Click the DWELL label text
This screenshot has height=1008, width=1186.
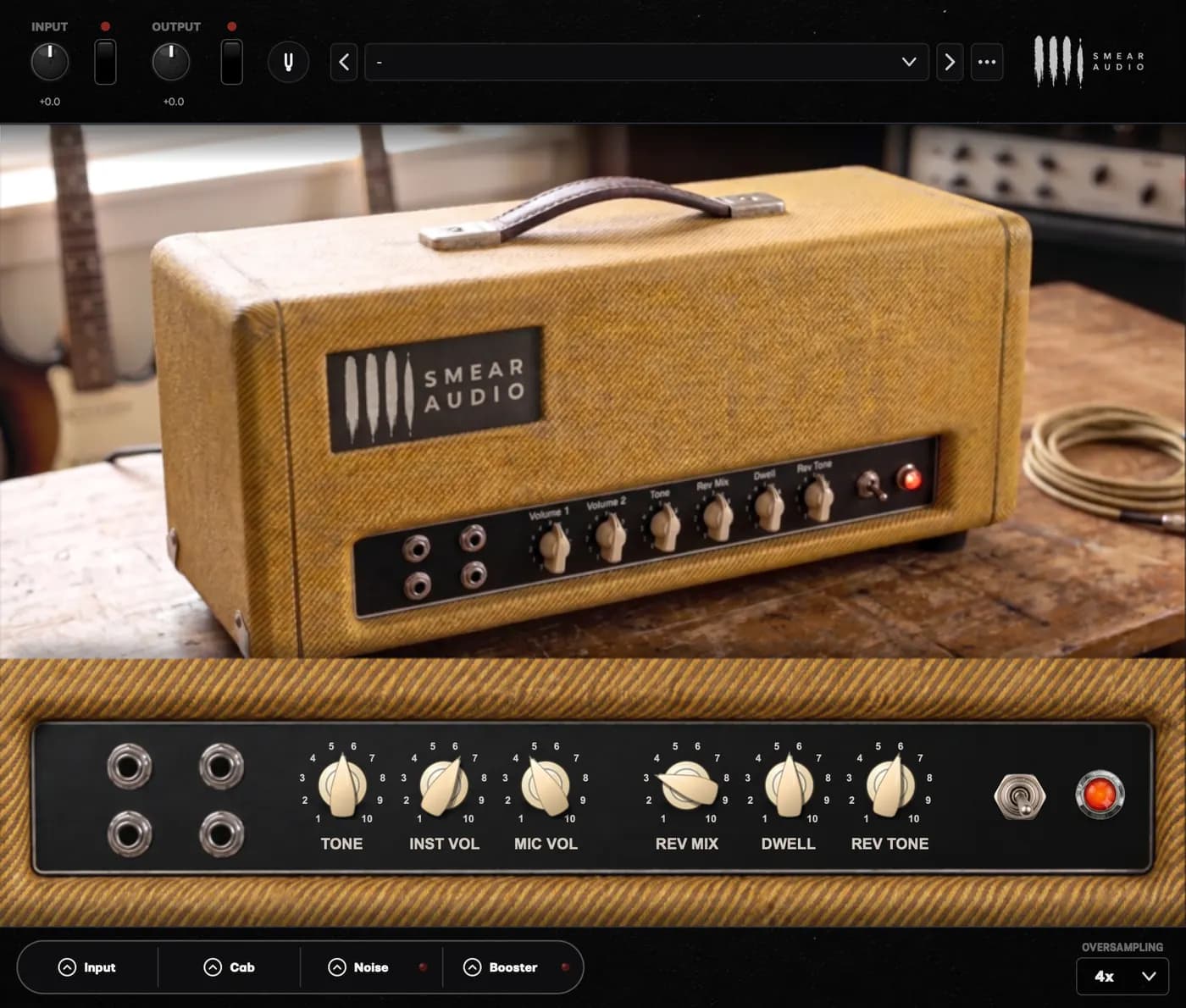pyautogui.click(x=789, y=844)
